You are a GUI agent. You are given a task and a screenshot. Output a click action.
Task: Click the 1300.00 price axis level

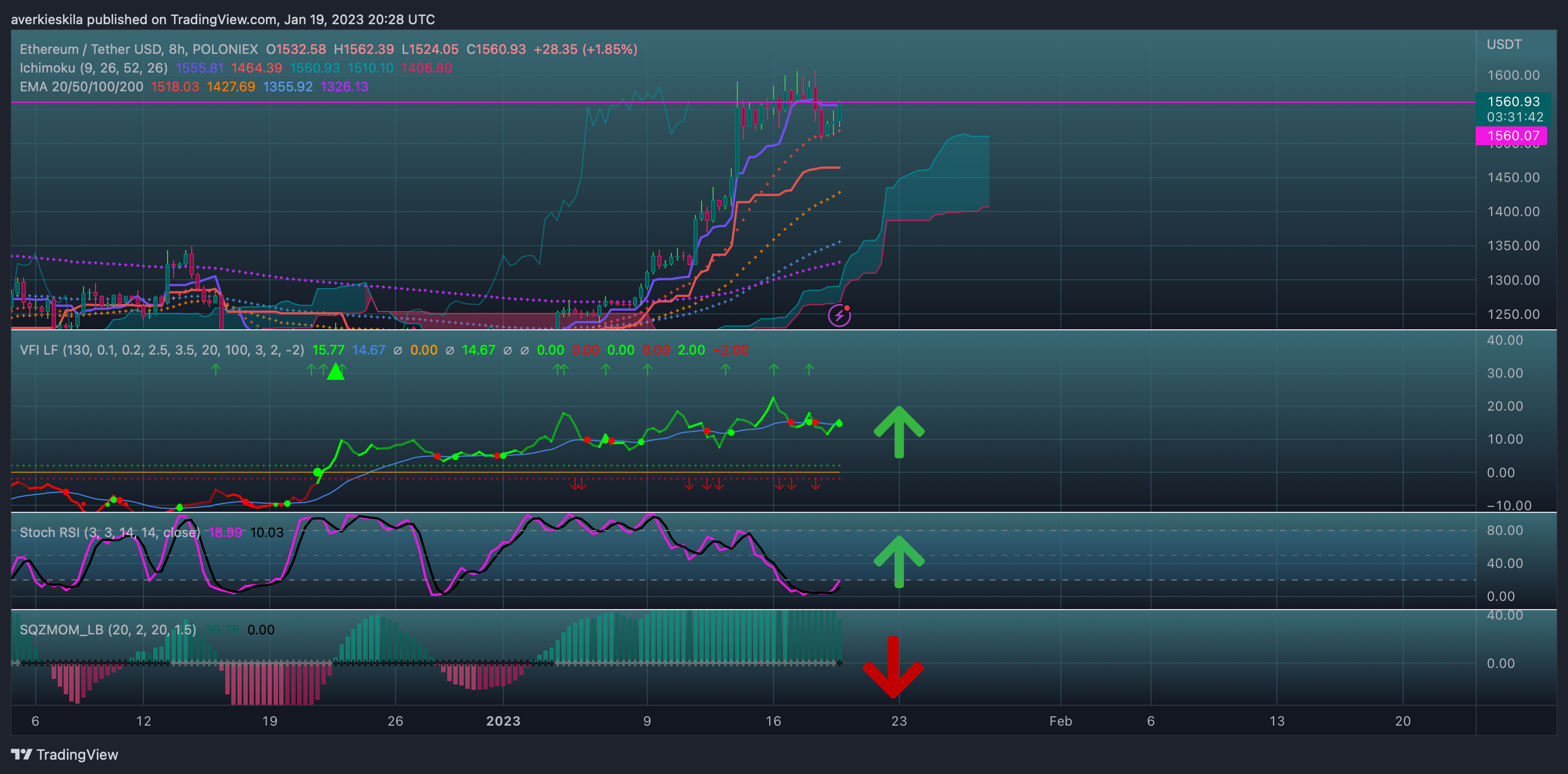tap(1513, 280)
